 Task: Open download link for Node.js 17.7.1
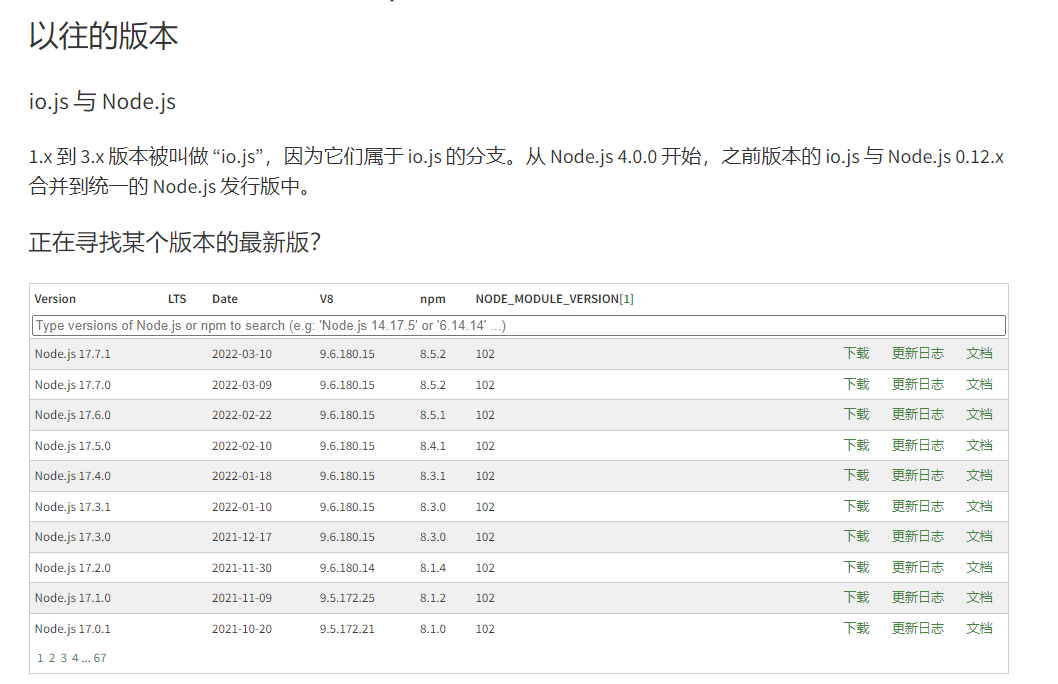856,353
